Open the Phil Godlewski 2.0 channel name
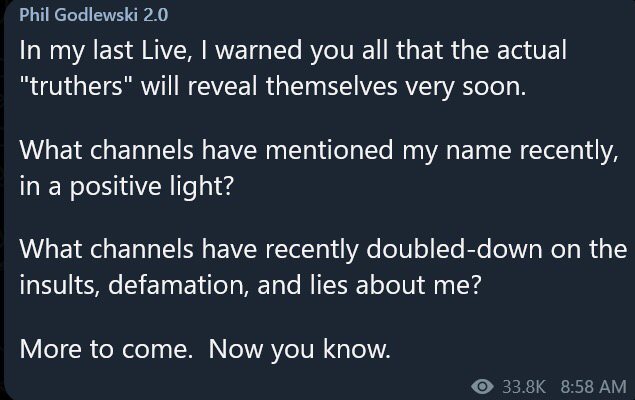Viewport: 635px width, 400px height. (94, 15)
